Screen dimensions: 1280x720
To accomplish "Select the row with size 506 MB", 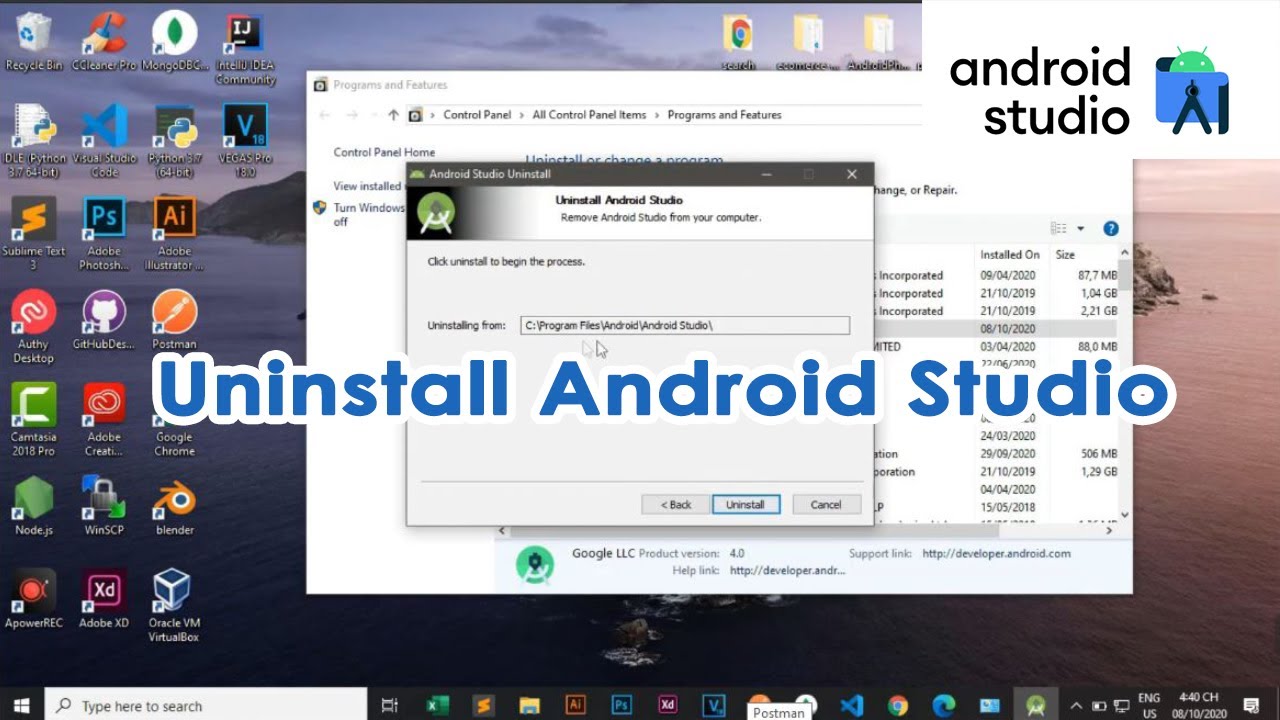I will 997,454.
